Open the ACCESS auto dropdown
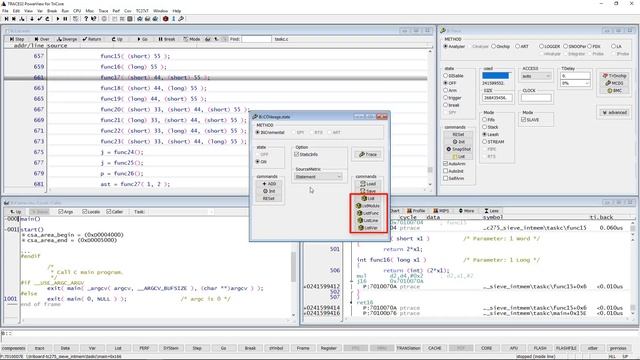Screen dimensions: 640x360 (536, 76)
